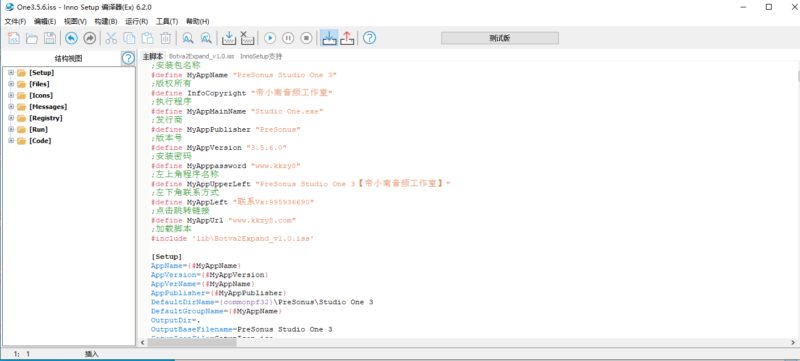Open the 编辑(E) menu
The image size is (800, 361).
(45, 21)
